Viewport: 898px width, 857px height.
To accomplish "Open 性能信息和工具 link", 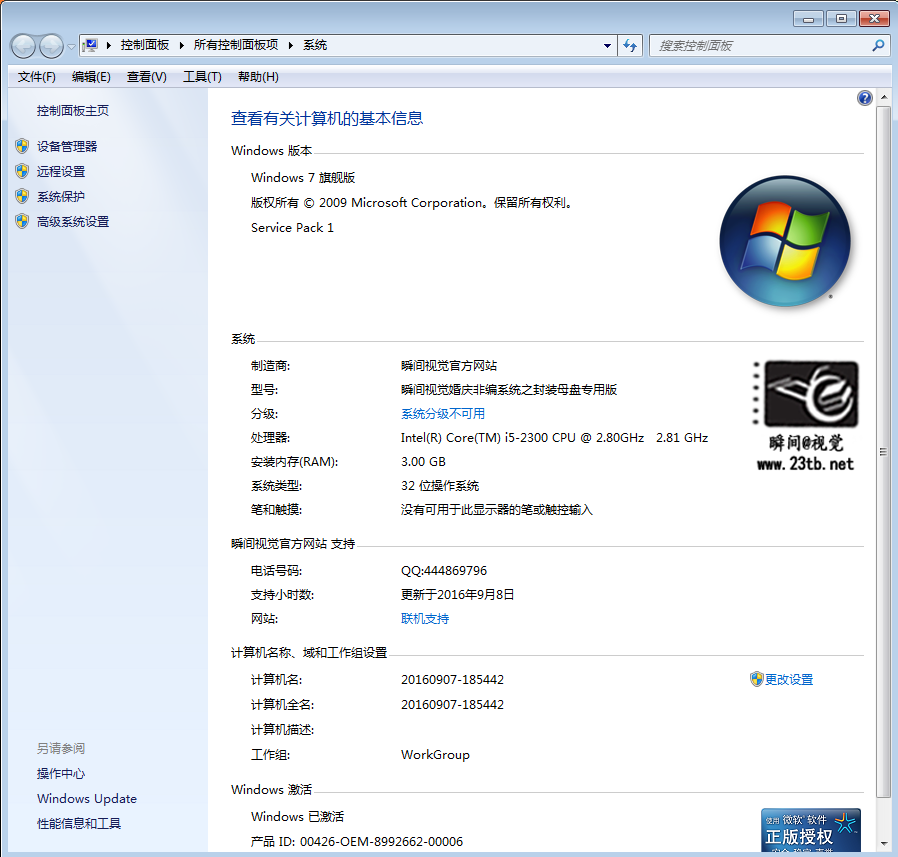I will coord(79,824).
